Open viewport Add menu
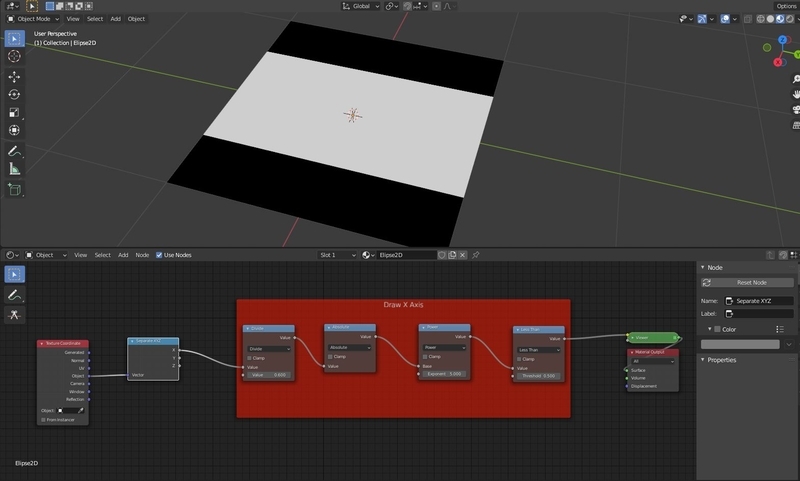The width and height of the screenshot is (800, 481). point(116,19)
